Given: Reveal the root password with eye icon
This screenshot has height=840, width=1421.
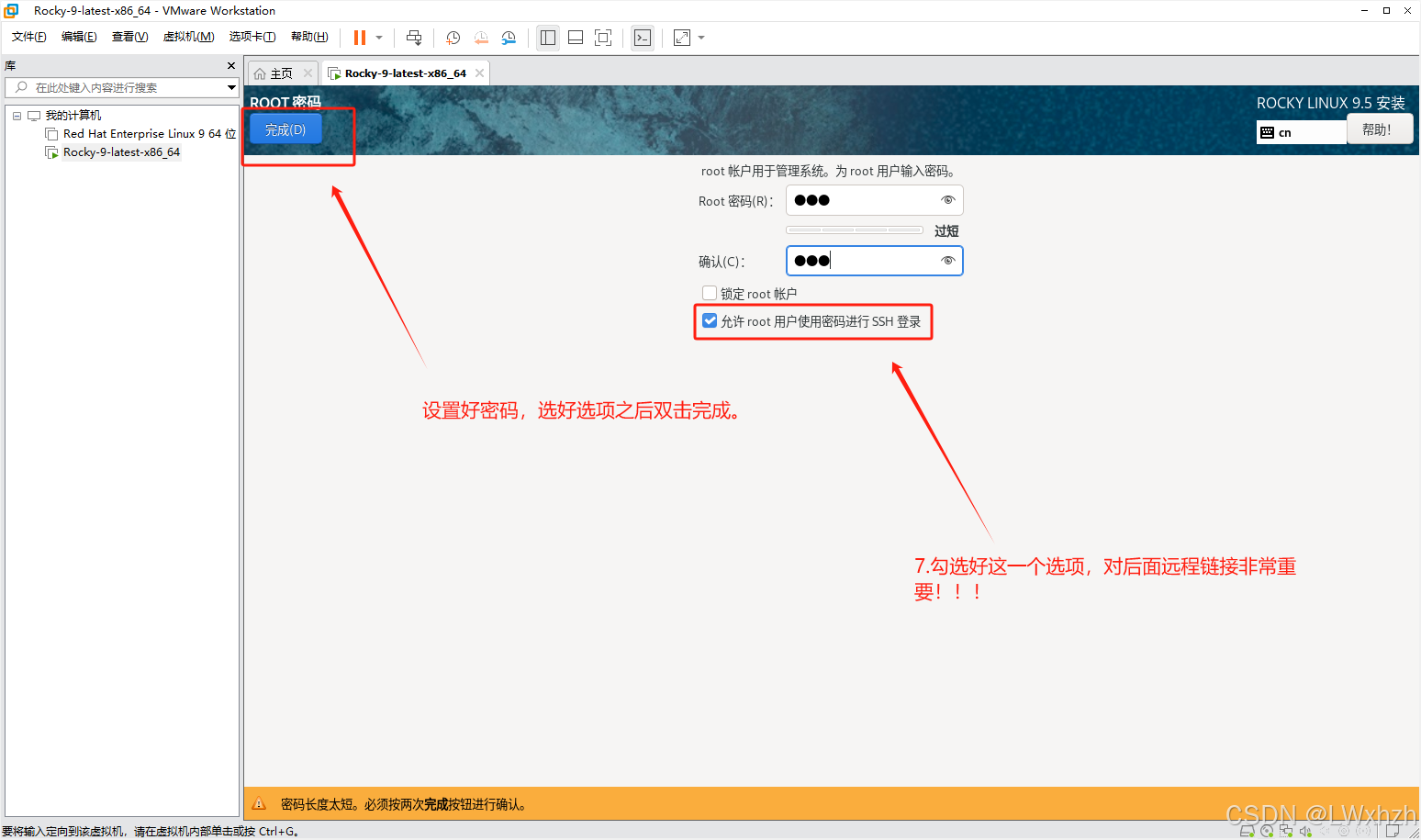Looking at the screenshot, I should (948, 200).
